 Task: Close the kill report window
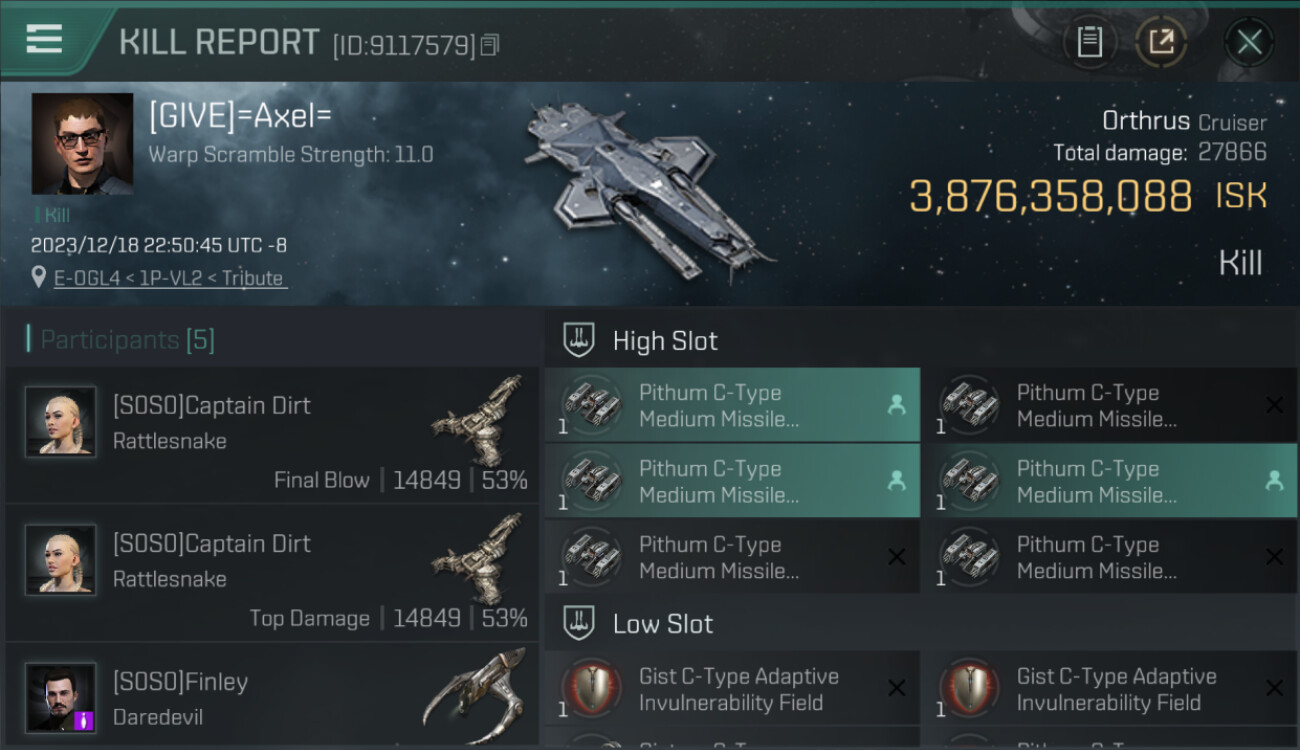tap(1249, 42)
